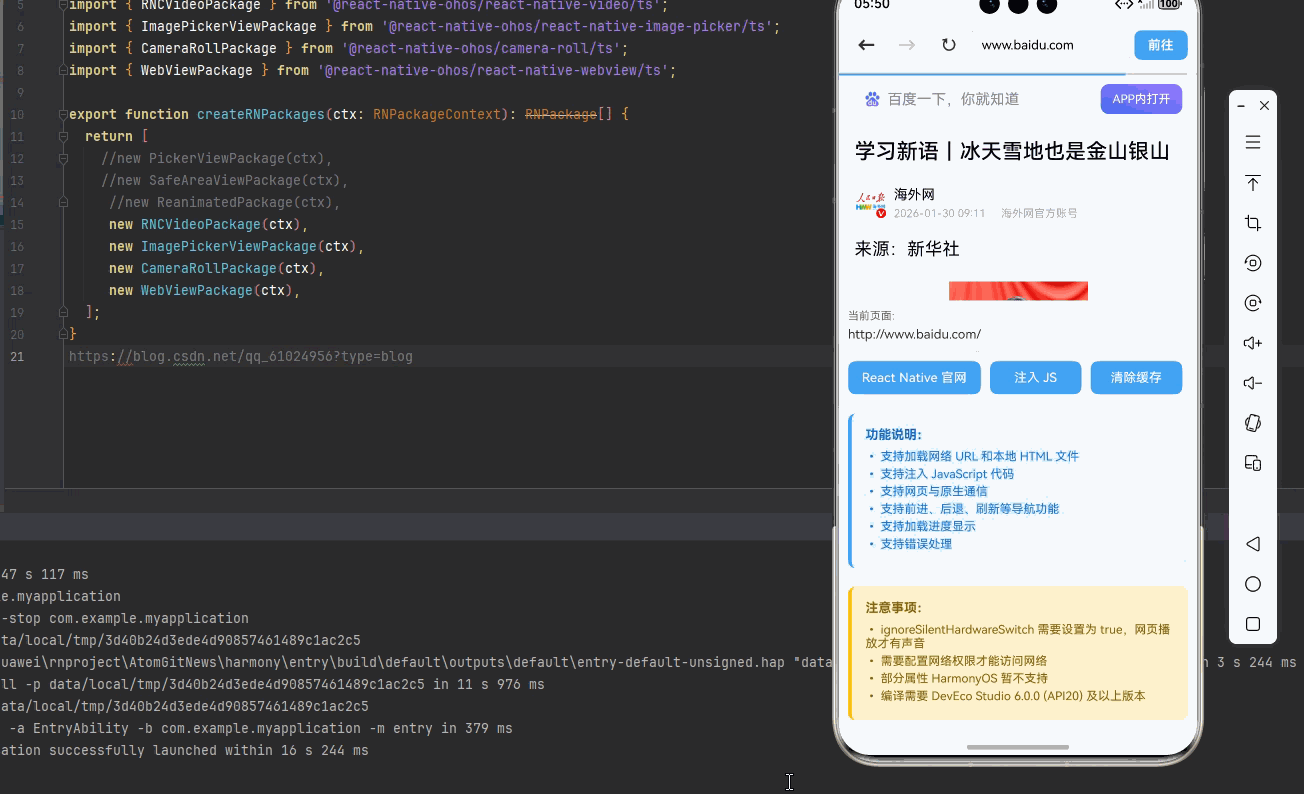Minimize the emulator side toolbar
This screenshot has width=1304, height=794.
[1241, 105]
